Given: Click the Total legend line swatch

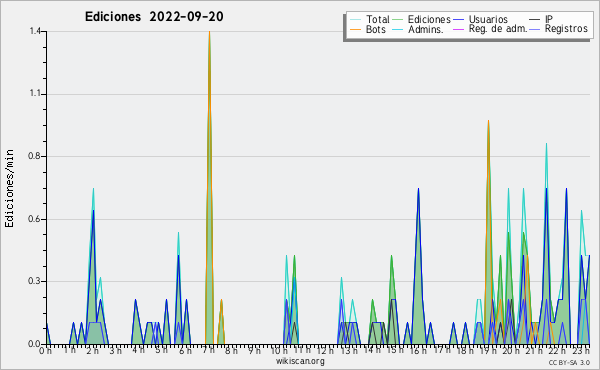Looking at the screenshot, I should [355, 20].
